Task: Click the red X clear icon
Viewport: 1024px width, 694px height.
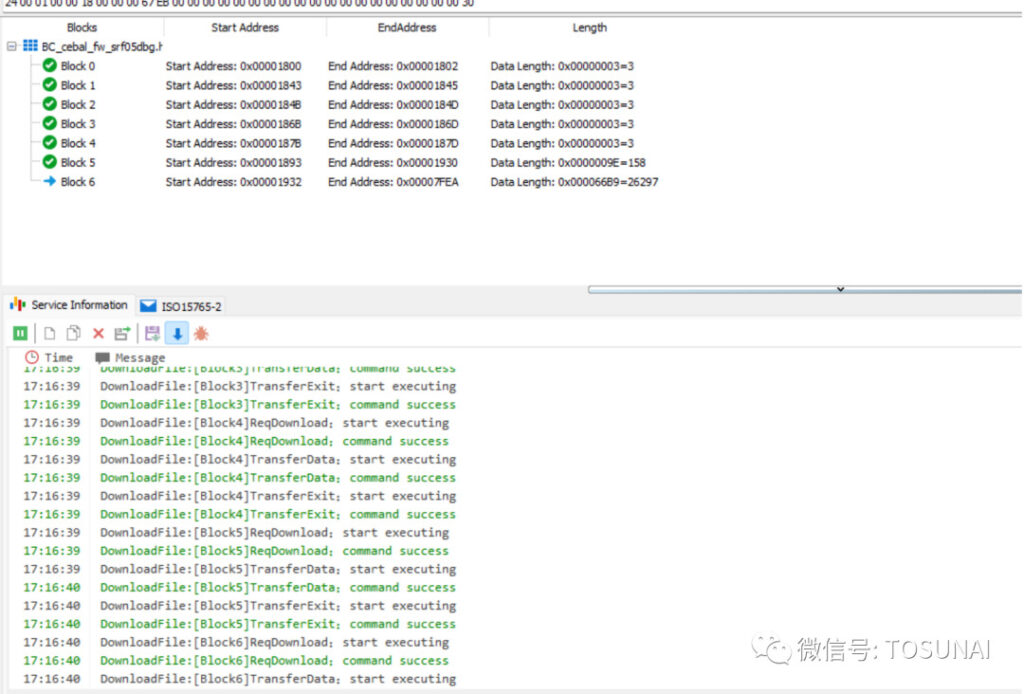Action: pyautogui.click(x=98, y=333)
